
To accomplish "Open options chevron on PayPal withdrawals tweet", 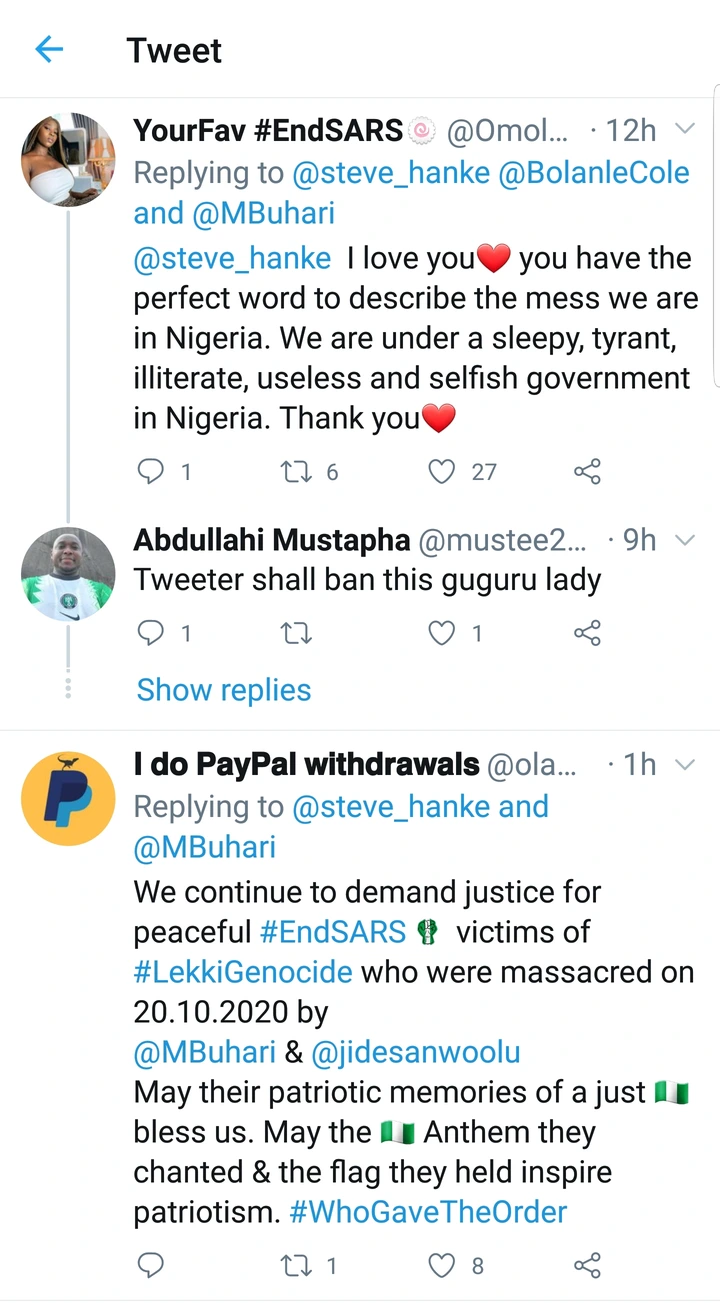I will click(685, 765).
